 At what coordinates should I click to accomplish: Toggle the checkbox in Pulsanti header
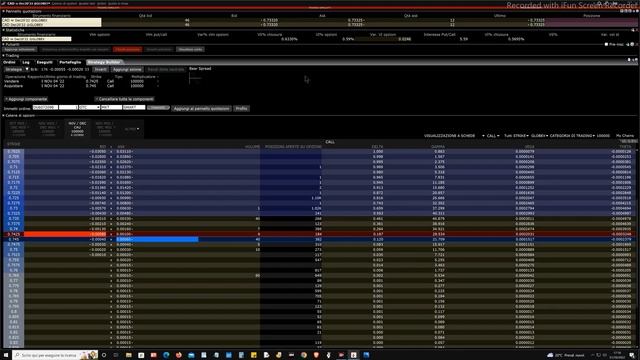tap(606, 44)
